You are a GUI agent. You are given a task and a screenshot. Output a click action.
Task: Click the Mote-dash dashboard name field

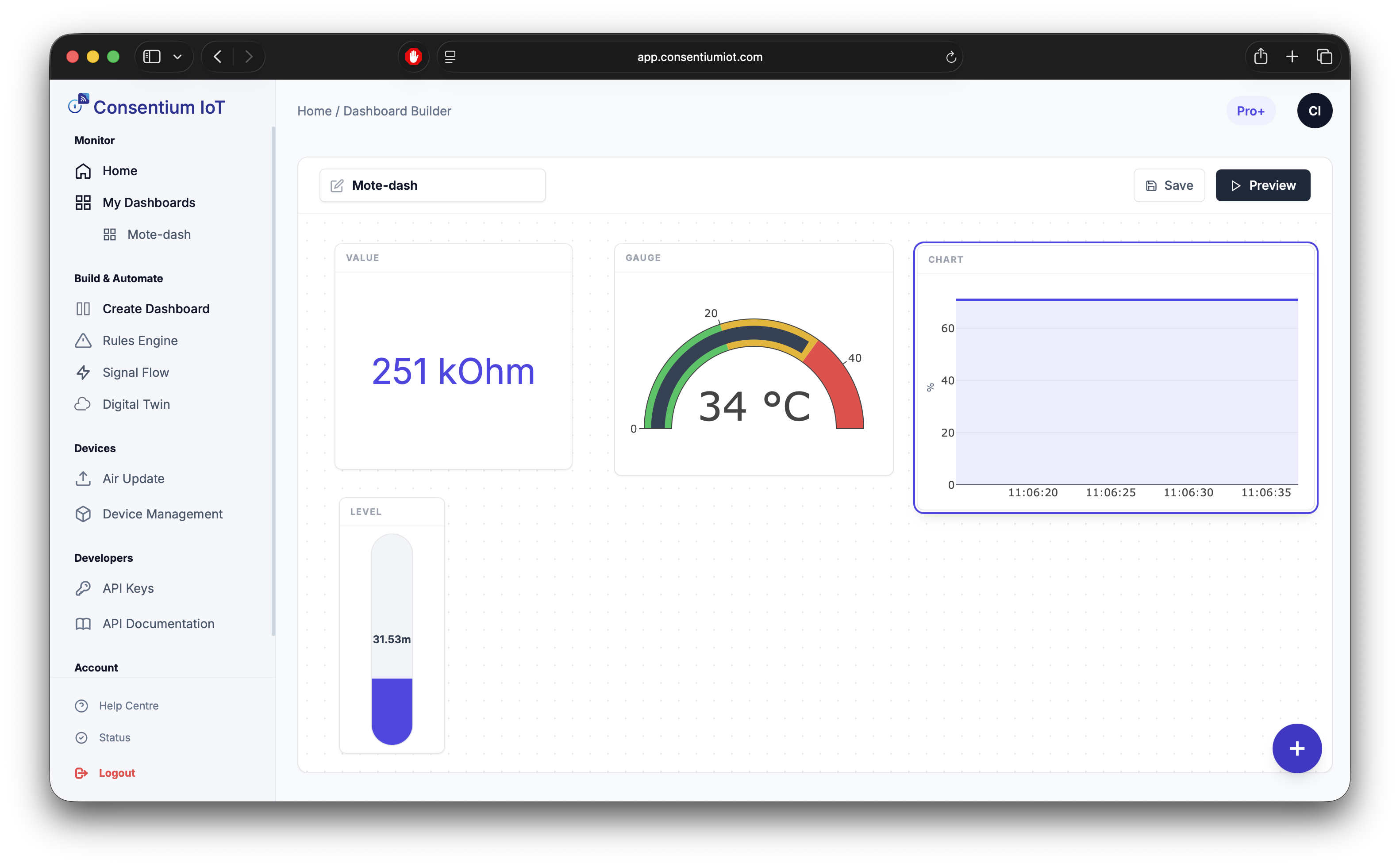(432, 185)
